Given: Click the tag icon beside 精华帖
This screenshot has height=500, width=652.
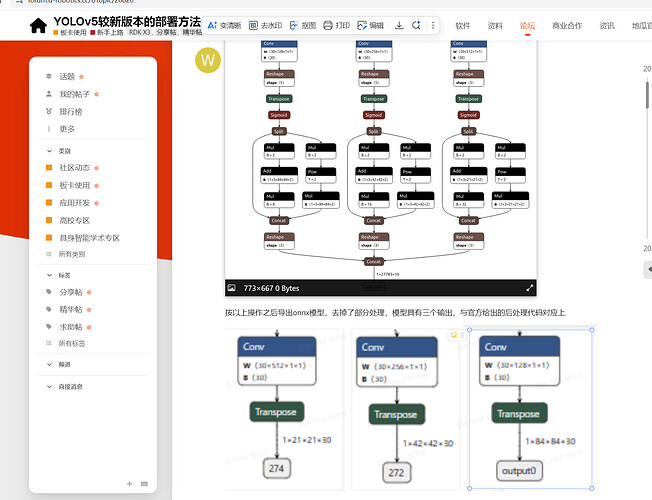Looking at the screenshot, I should pos(49,309).
